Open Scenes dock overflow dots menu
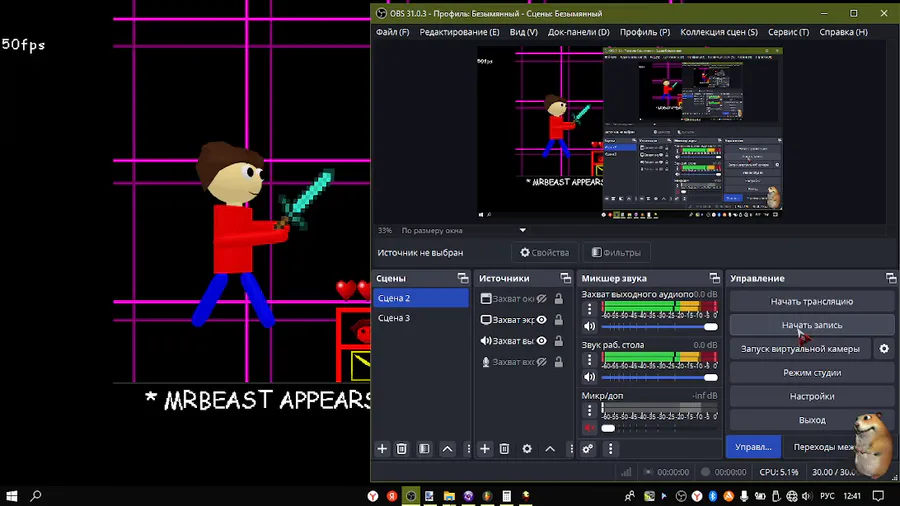900x506 pixels. click(x=468, y=449)
